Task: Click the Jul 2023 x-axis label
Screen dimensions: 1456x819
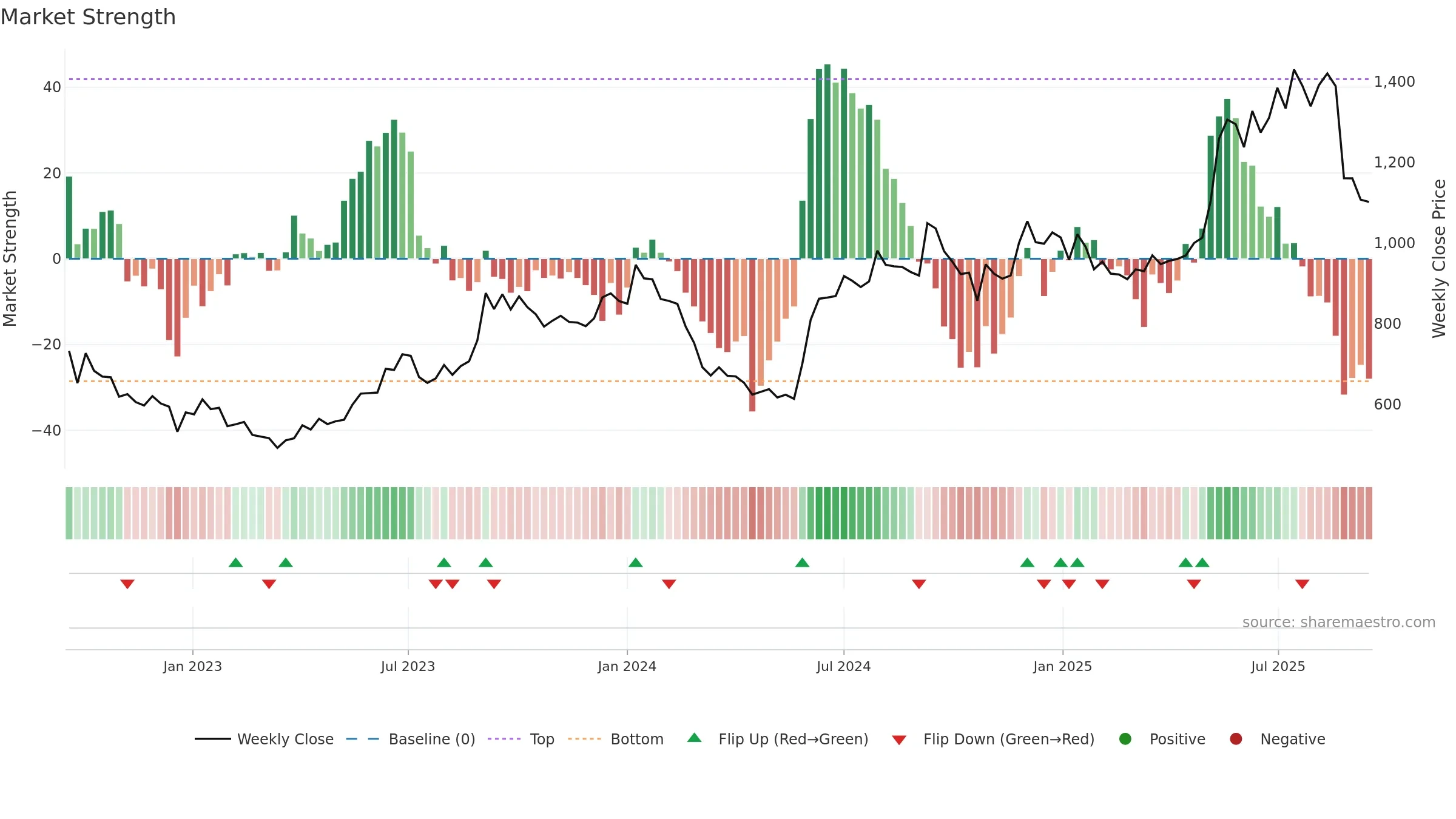Action: point(408,667)
